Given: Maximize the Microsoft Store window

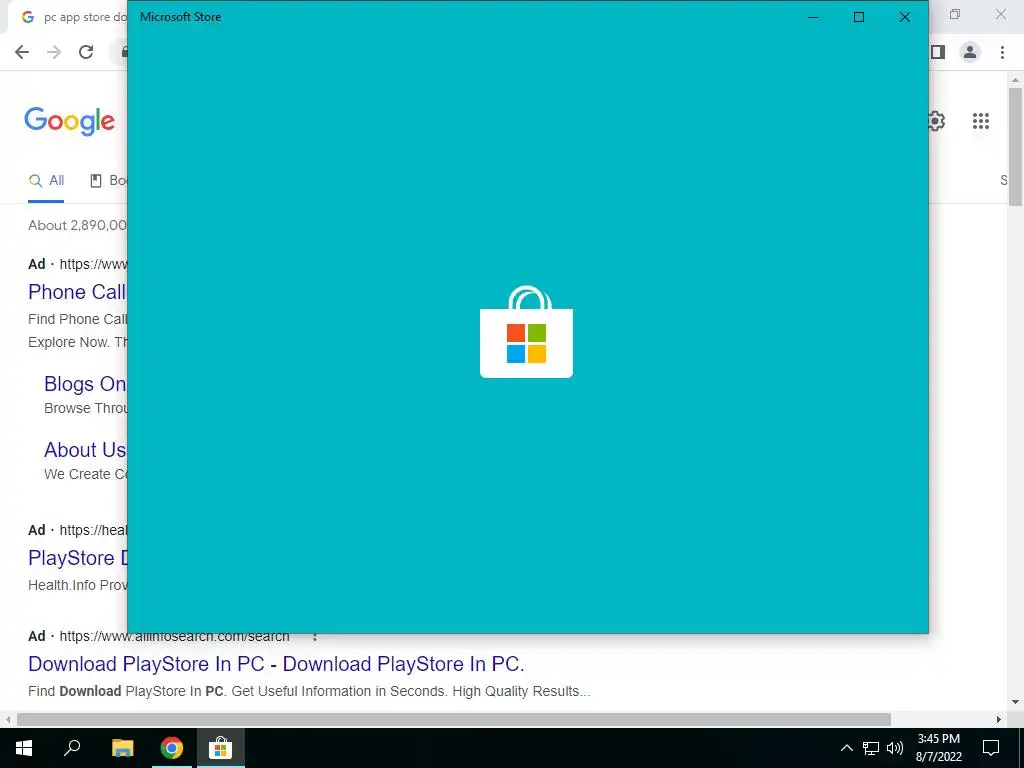Looking at the screenshot, I should 859,17.
